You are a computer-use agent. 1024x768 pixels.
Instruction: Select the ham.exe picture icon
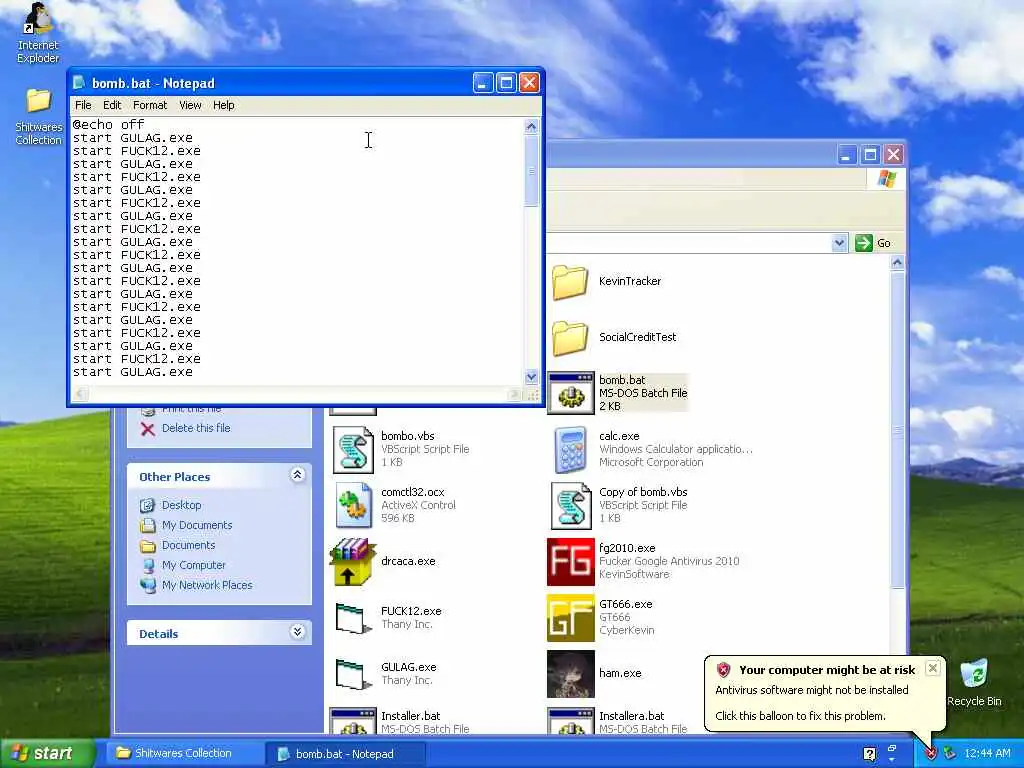tap(571, 674)
